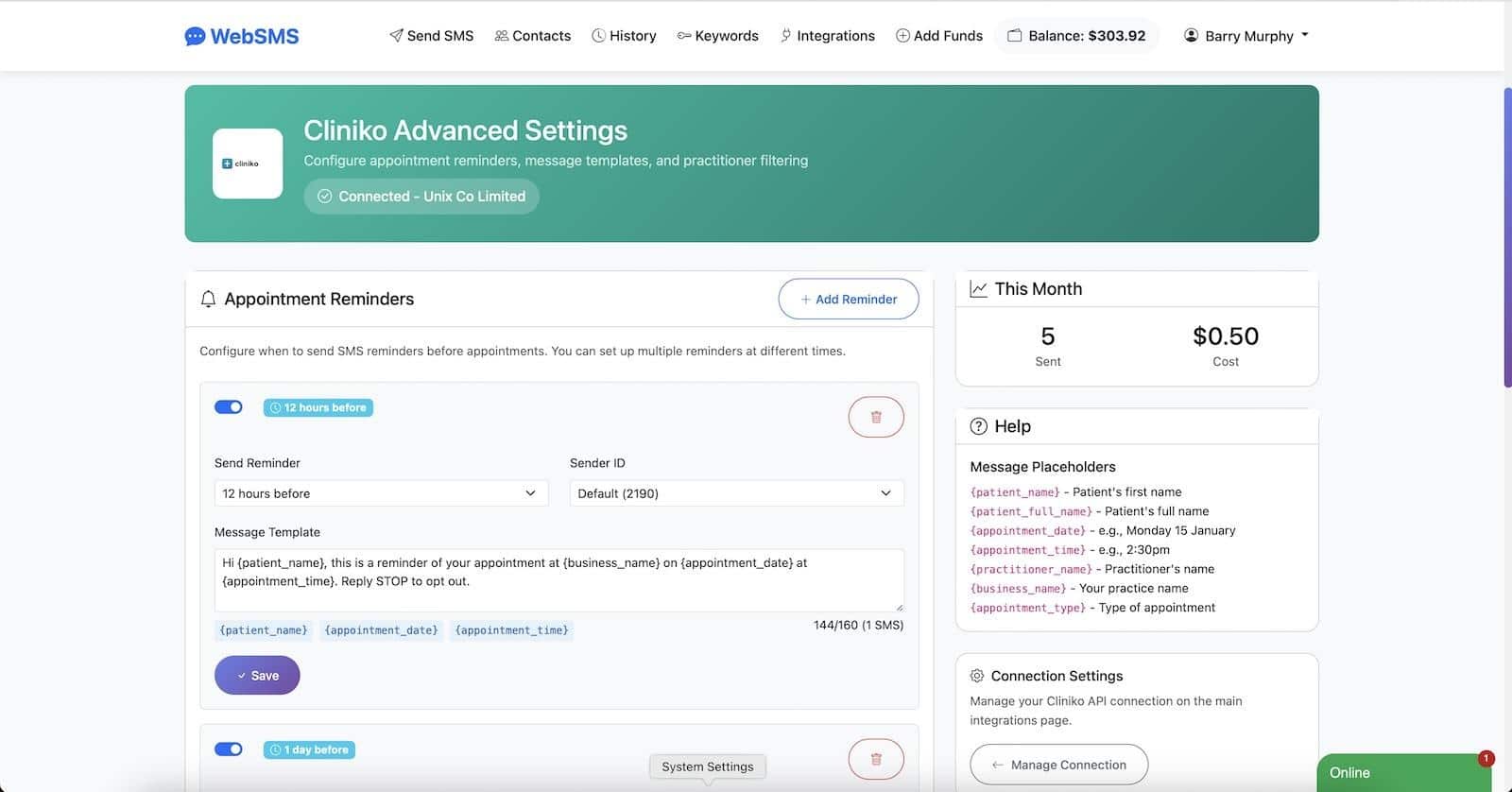Image resolution: width=1512 pixels, height=792 pixels.
Task: Open the Contacts page
Action: point(532,36)
